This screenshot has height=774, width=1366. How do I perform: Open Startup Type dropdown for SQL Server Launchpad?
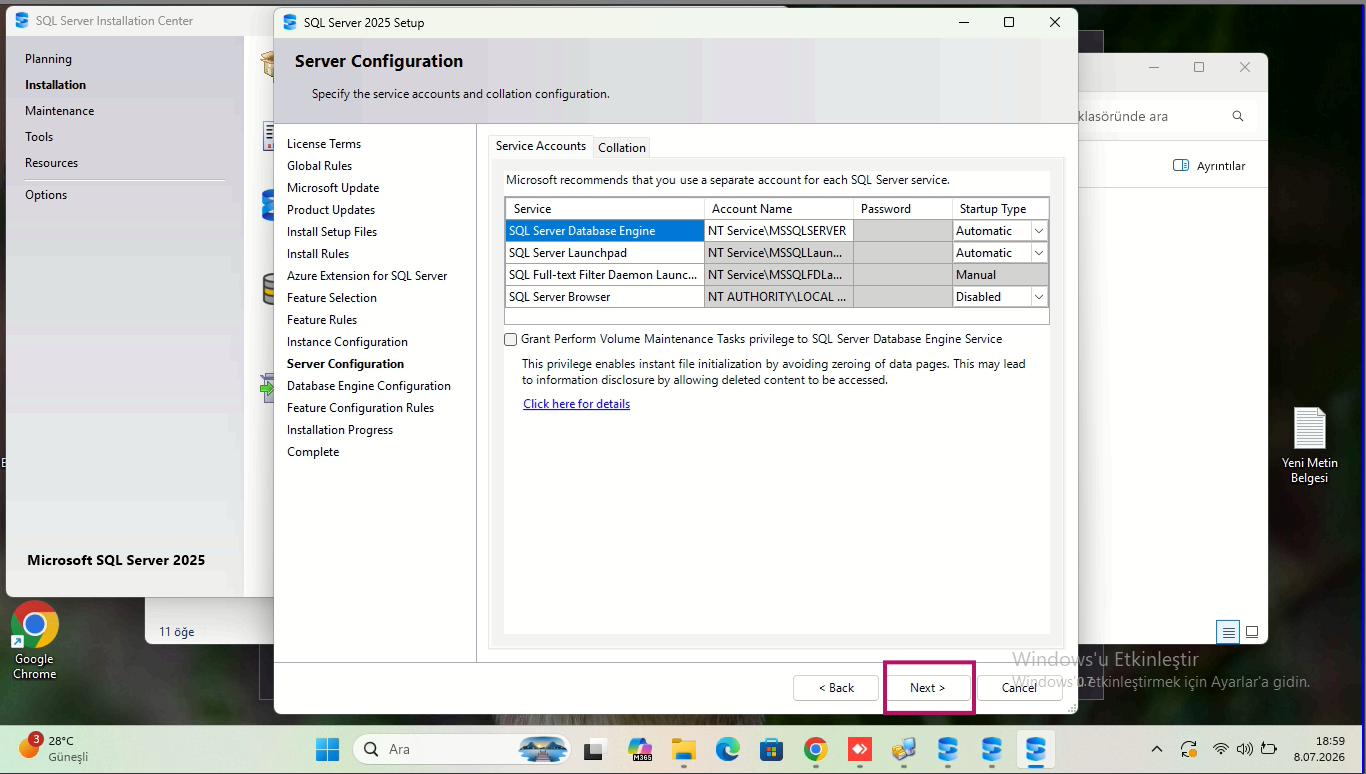(1039, 253)
